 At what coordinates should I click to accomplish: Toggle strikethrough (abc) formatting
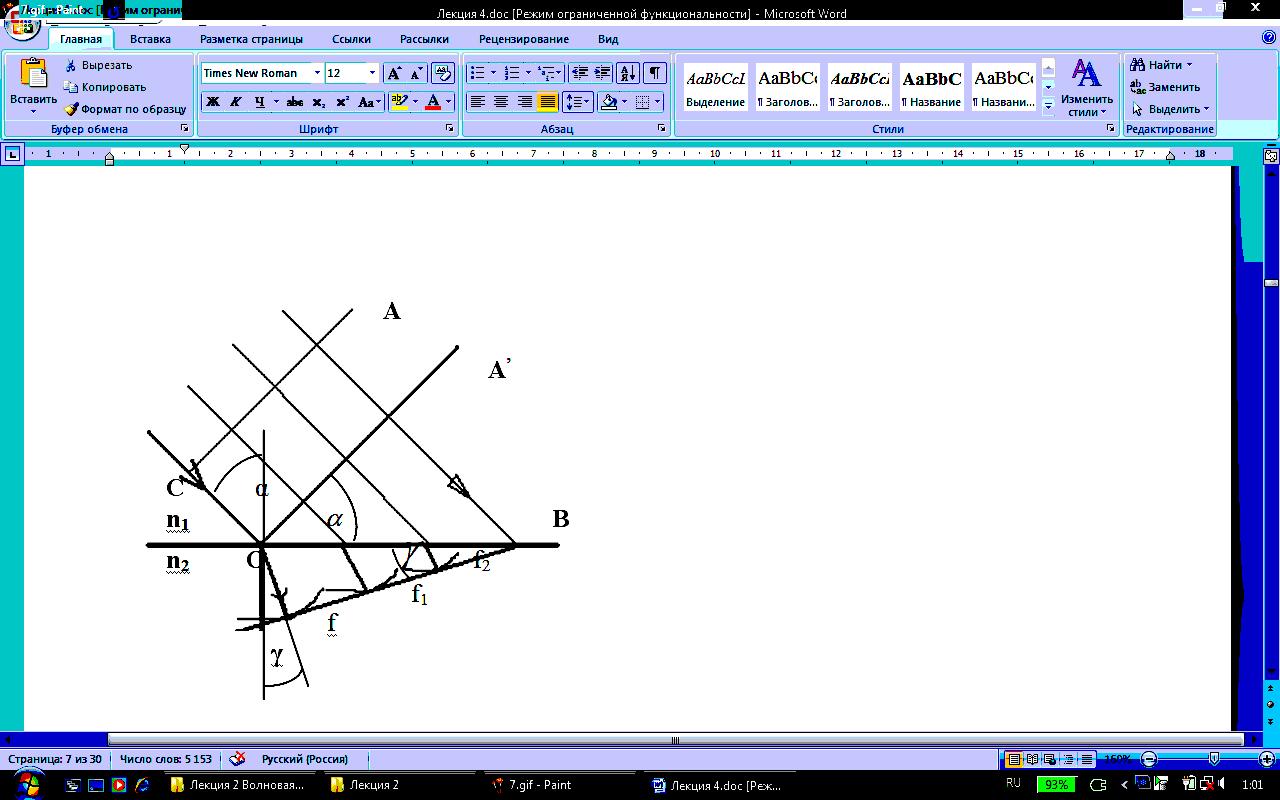295,102
